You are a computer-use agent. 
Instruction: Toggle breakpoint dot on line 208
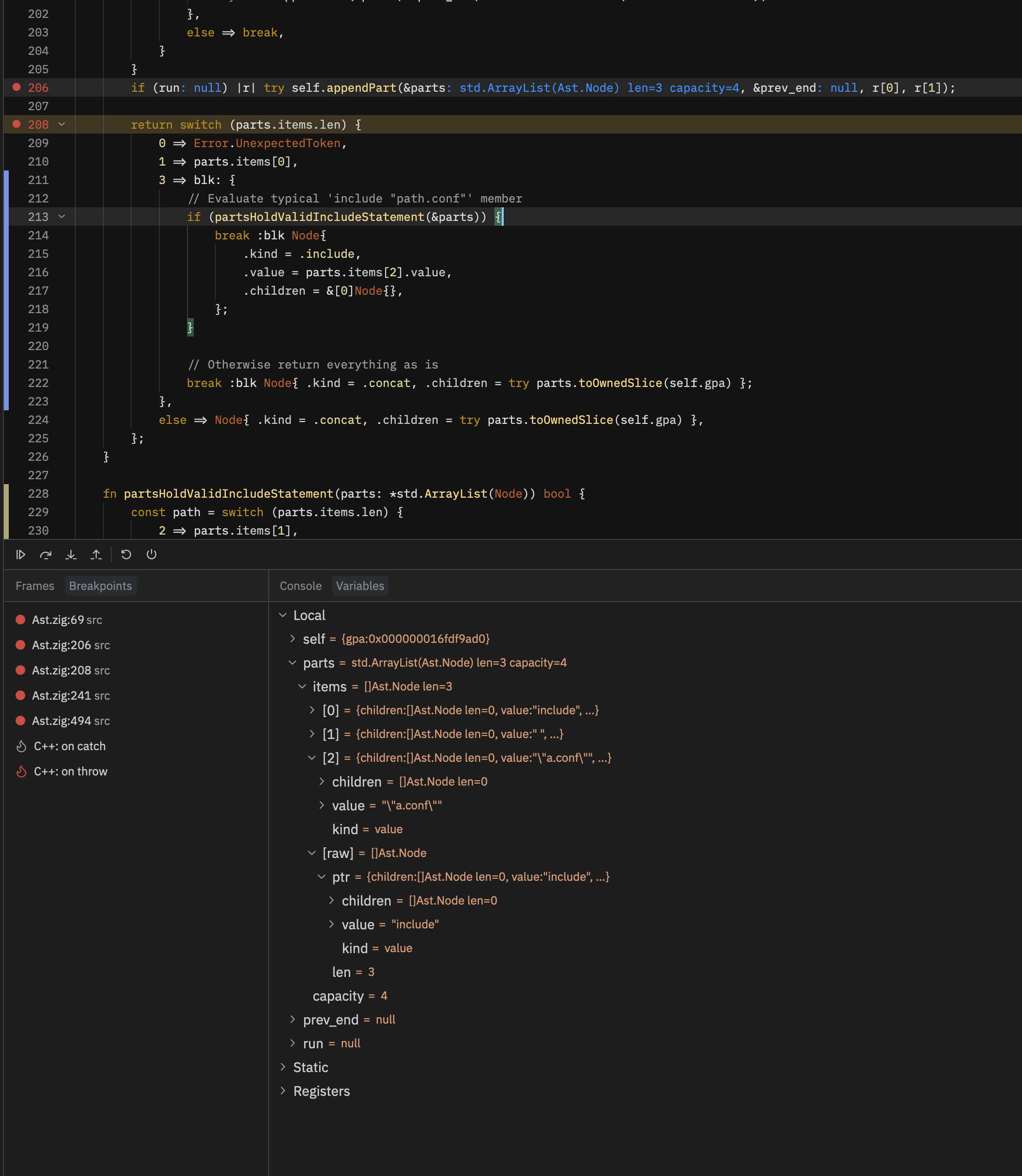pyautogui.click(x=17, y=124)
